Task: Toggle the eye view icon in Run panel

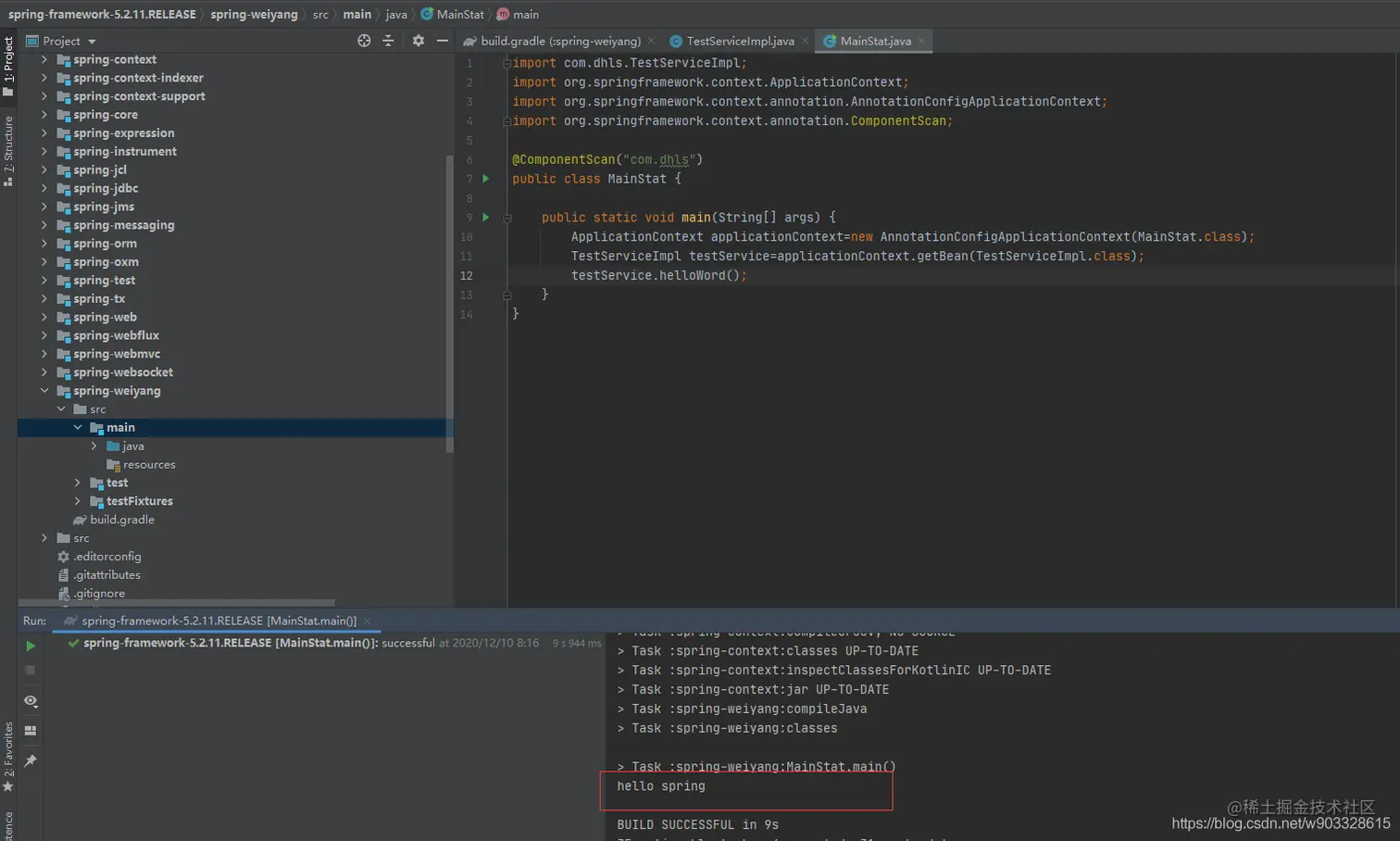Action: [31, 701]
